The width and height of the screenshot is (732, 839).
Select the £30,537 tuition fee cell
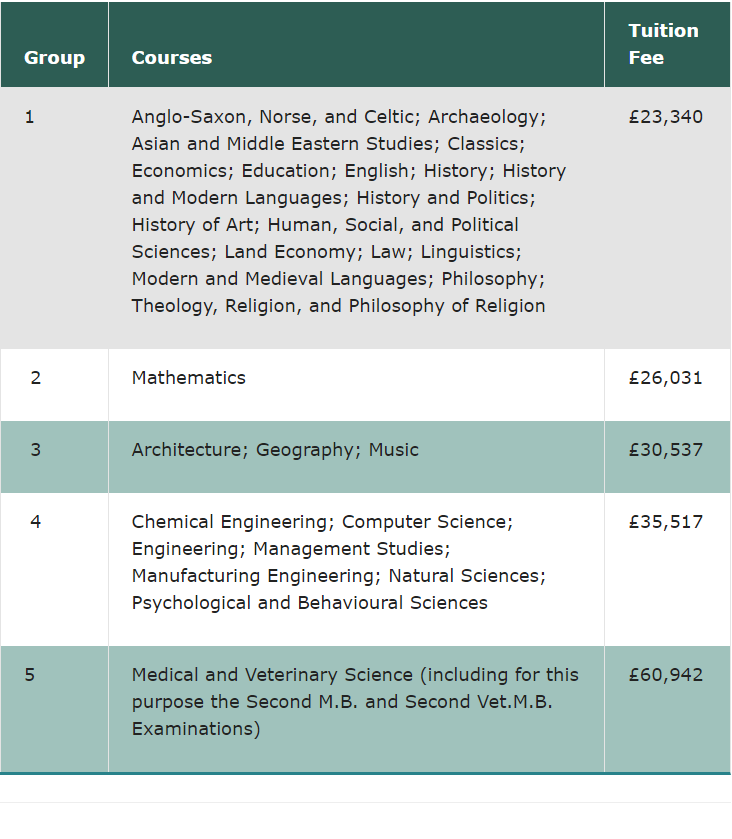click(666, 450)
